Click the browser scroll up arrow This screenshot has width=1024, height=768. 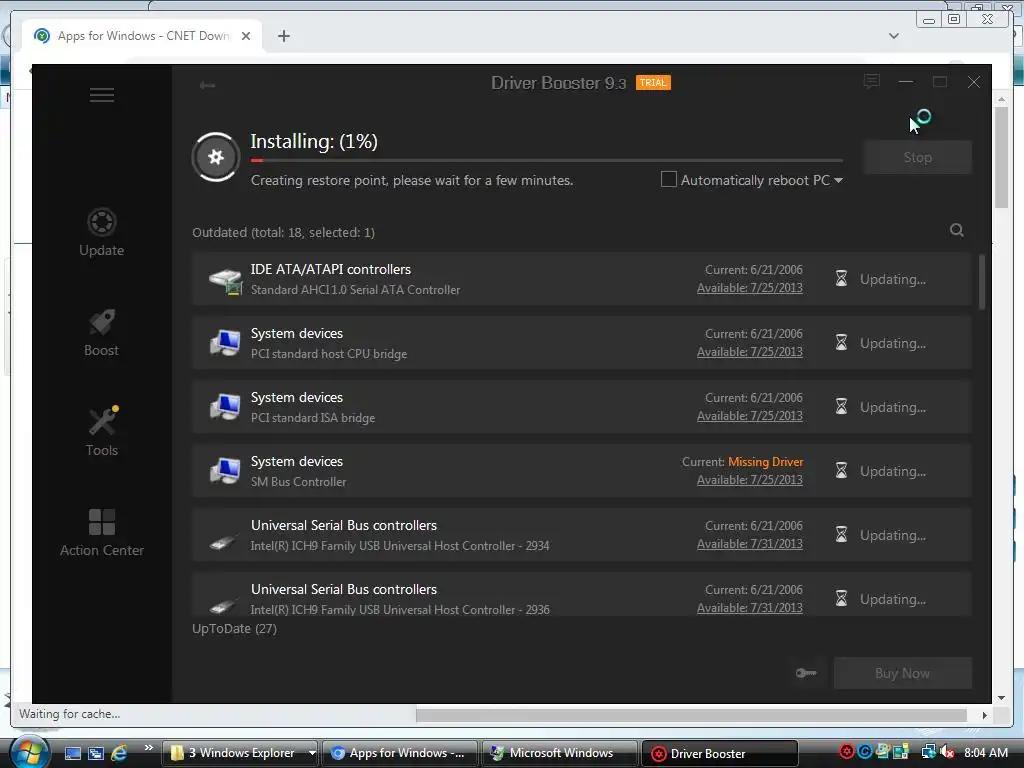(x=1001, y=99)
